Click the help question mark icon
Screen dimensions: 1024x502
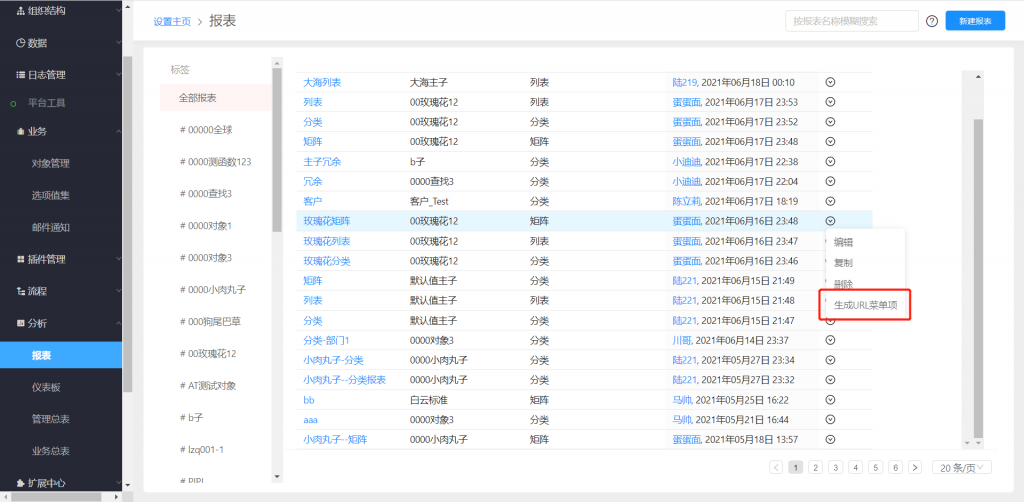coord(932,21)
